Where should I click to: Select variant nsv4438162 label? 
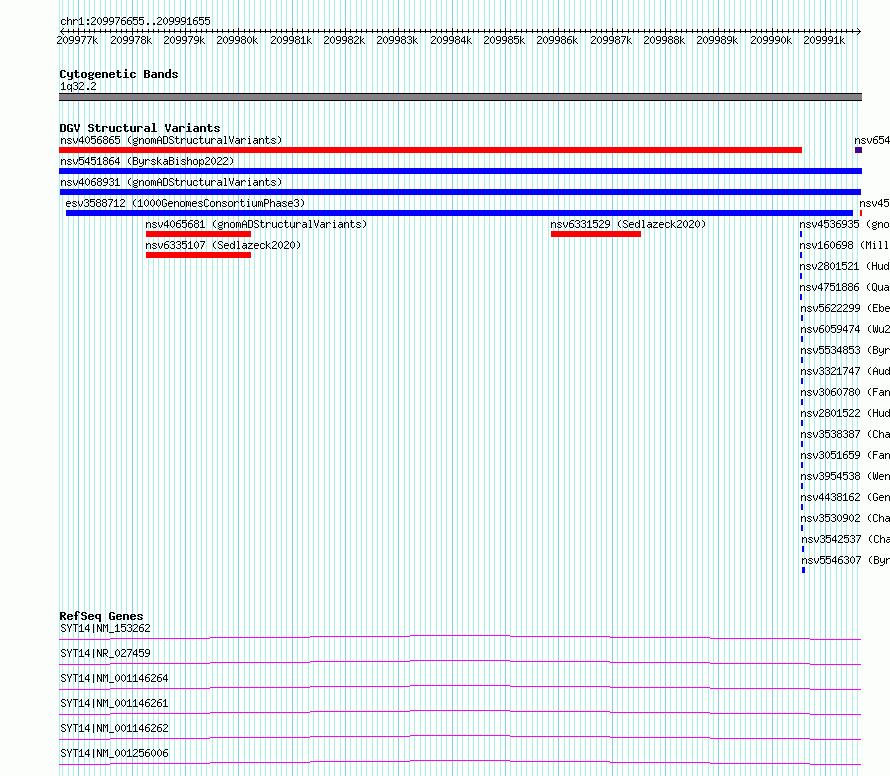[845, 497]
